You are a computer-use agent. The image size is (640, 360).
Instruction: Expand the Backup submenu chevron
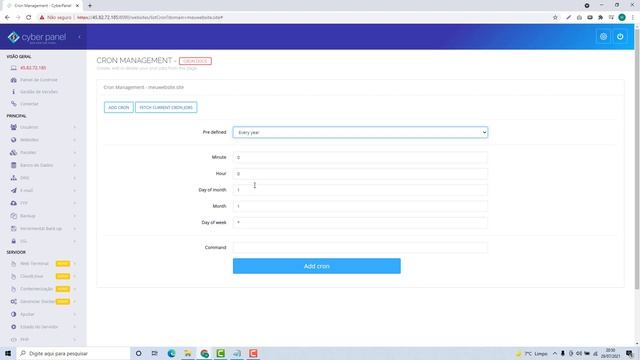(x=75, y=216)
